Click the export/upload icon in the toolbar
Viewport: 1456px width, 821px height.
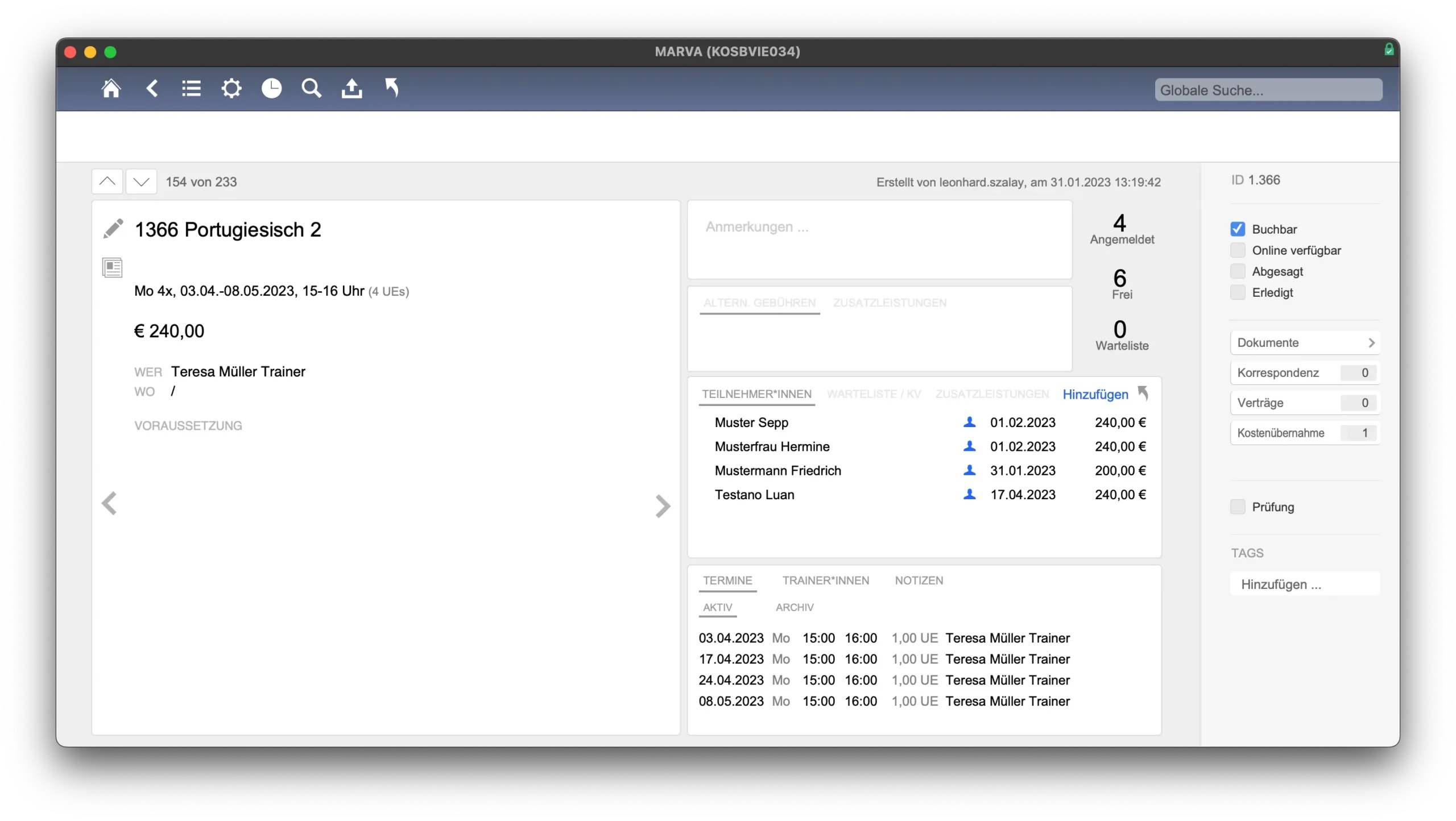(351, 89)
